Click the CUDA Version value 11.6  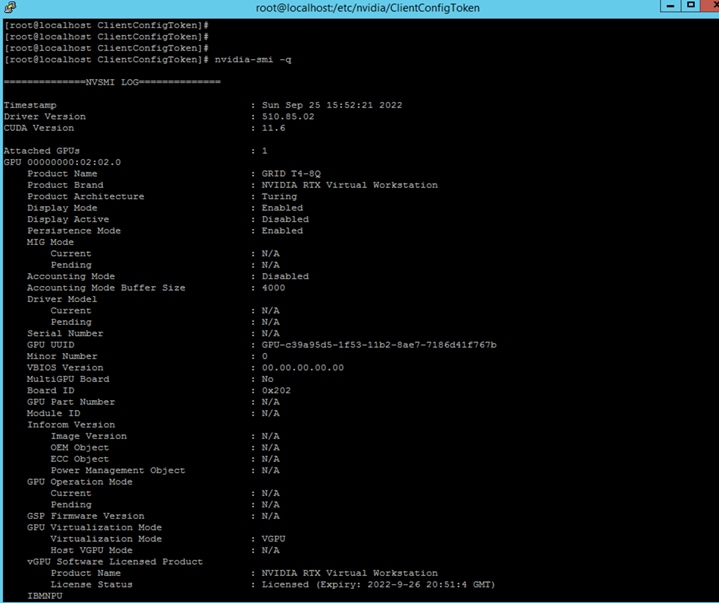pyautogui.click(x=273, y=128)
